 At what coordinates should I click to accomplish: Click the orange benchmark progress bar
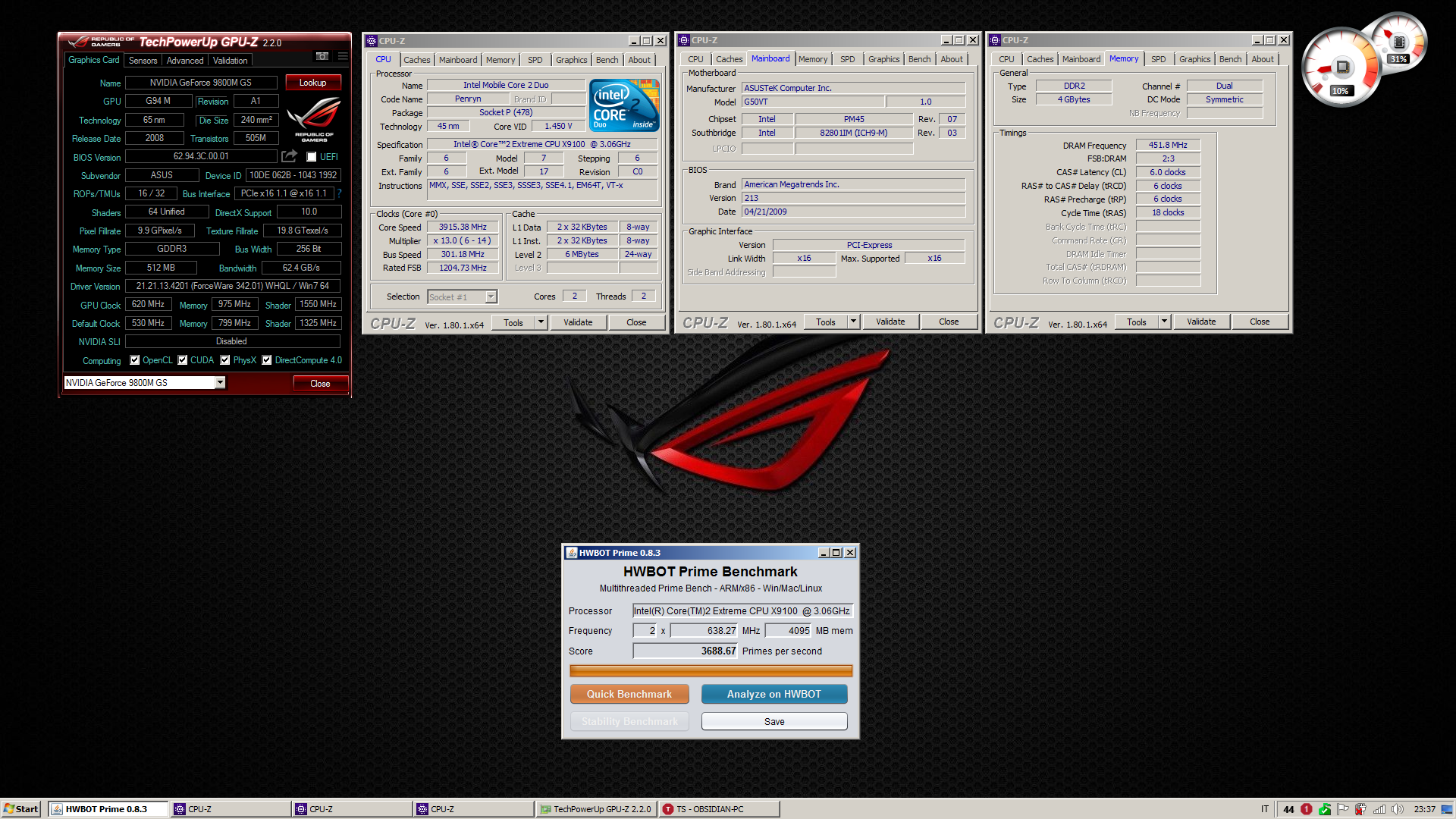[711, 670]
